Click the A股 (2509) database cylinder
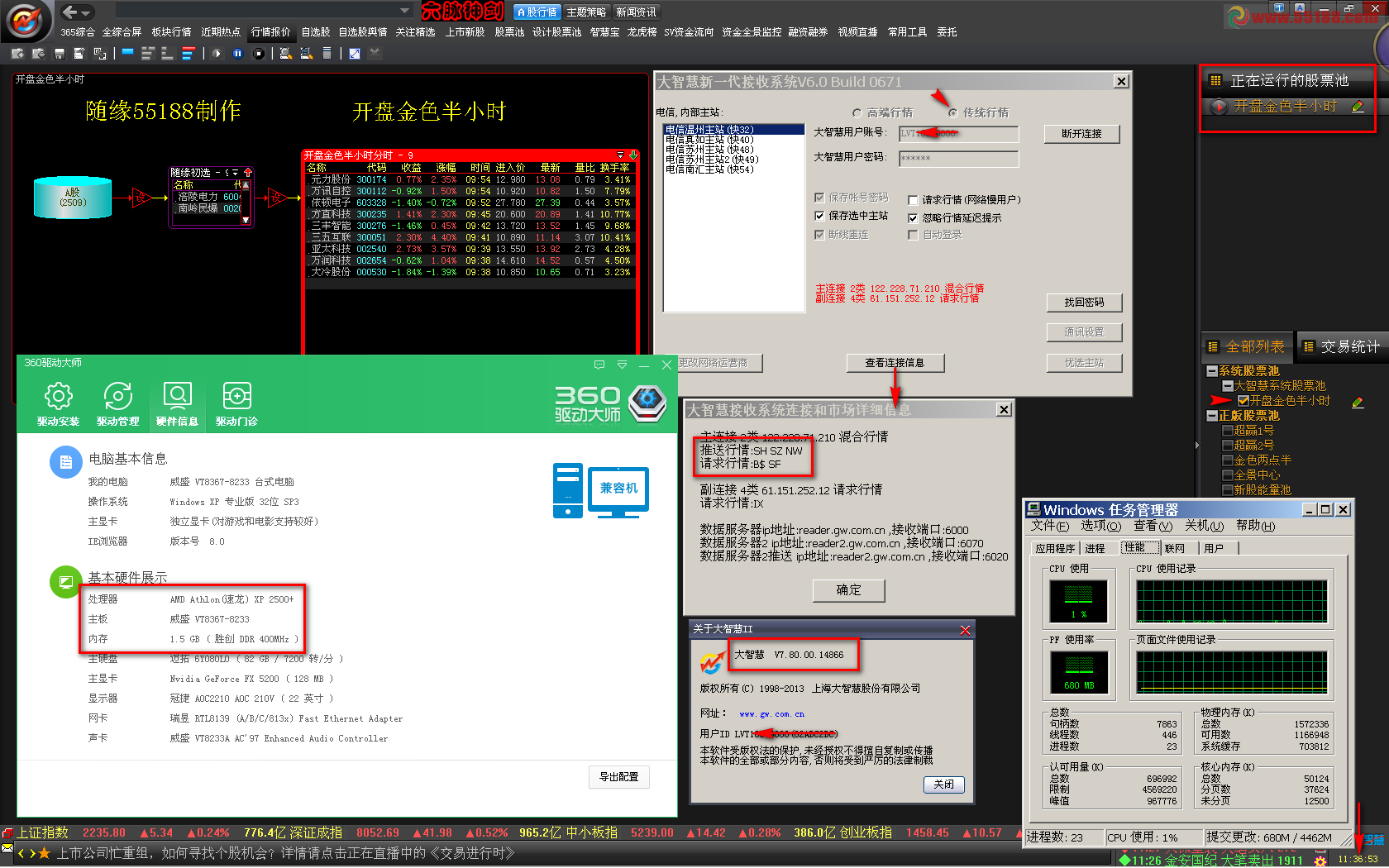Viewport: 1389px width, 868px height. (x=73, y=198)
